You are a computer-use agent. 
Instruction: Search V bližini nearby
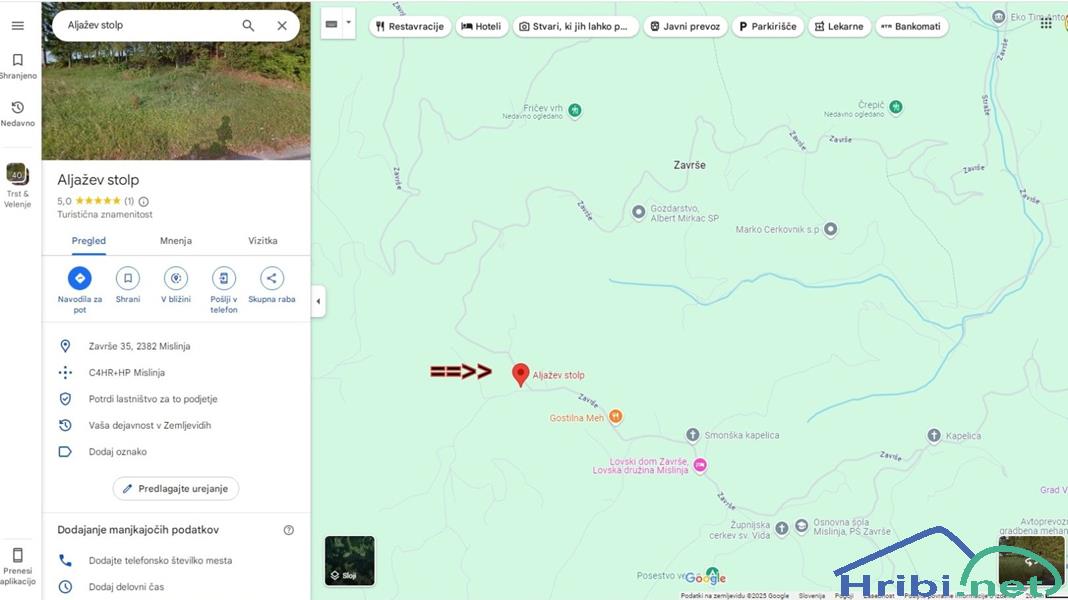point(176,285)
